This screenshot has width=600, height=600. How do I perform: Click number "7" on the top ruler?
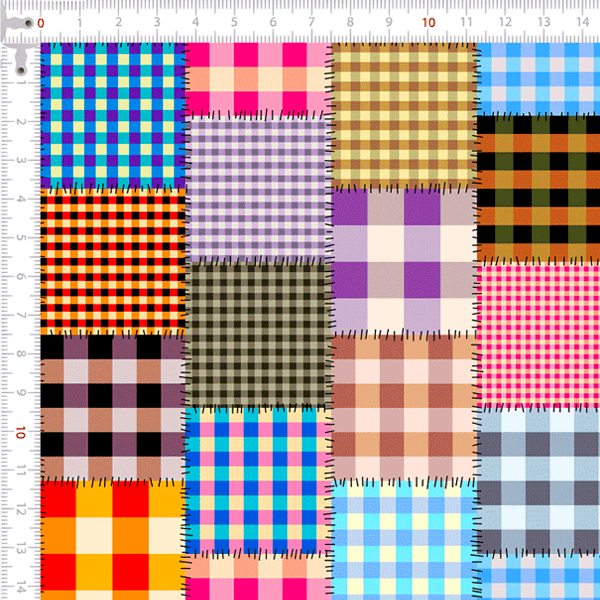coord(311,22)
